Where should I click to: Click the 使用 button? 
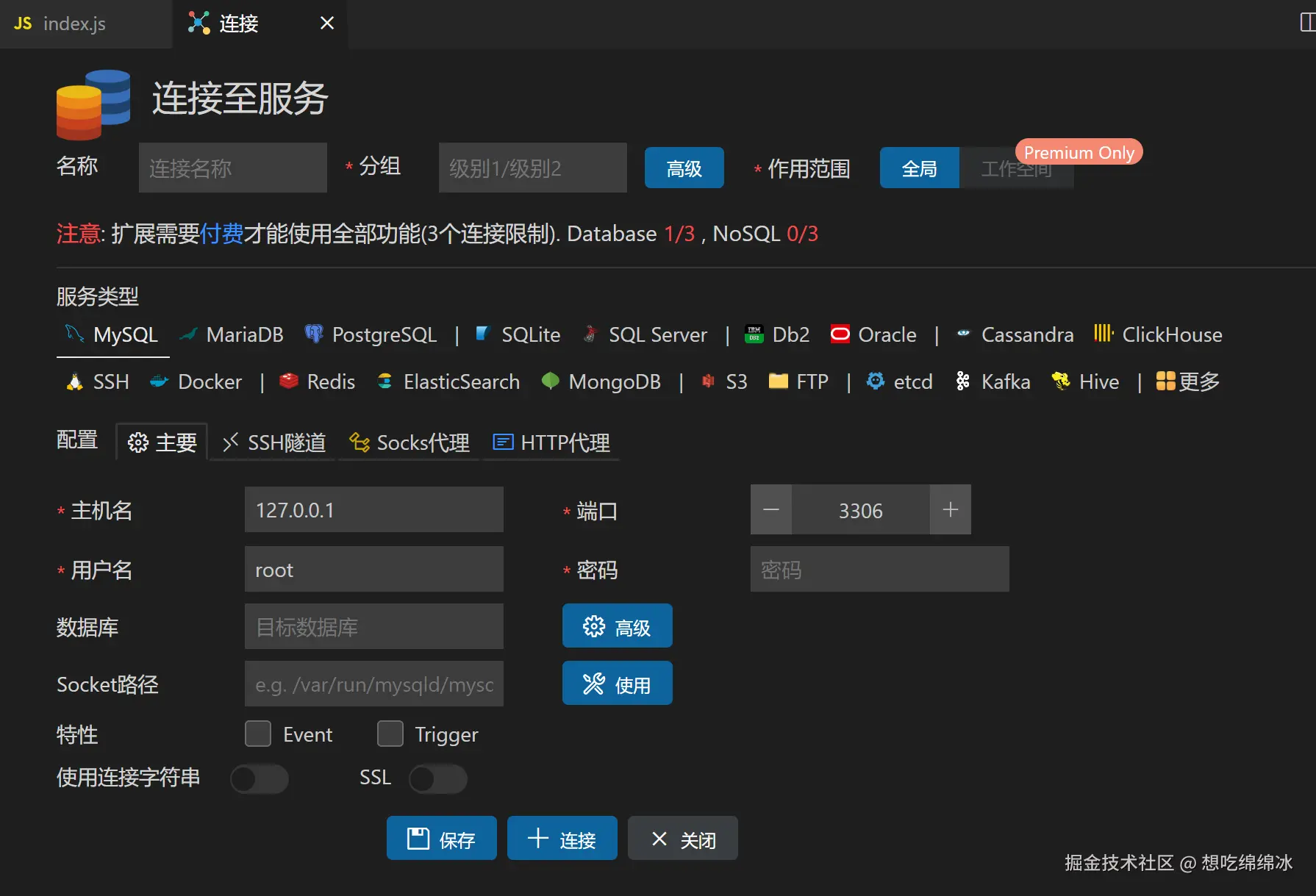tap(618, 684)
